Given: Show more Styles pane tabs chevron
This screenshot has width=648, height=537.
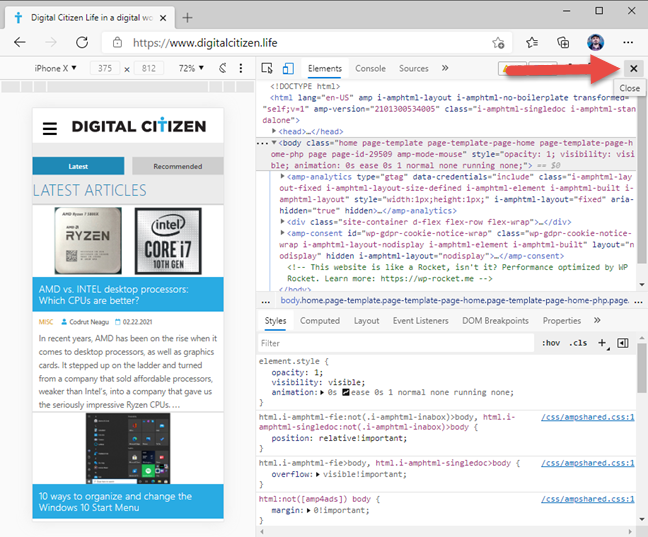Looking at the screenshot, I should 597,320.
